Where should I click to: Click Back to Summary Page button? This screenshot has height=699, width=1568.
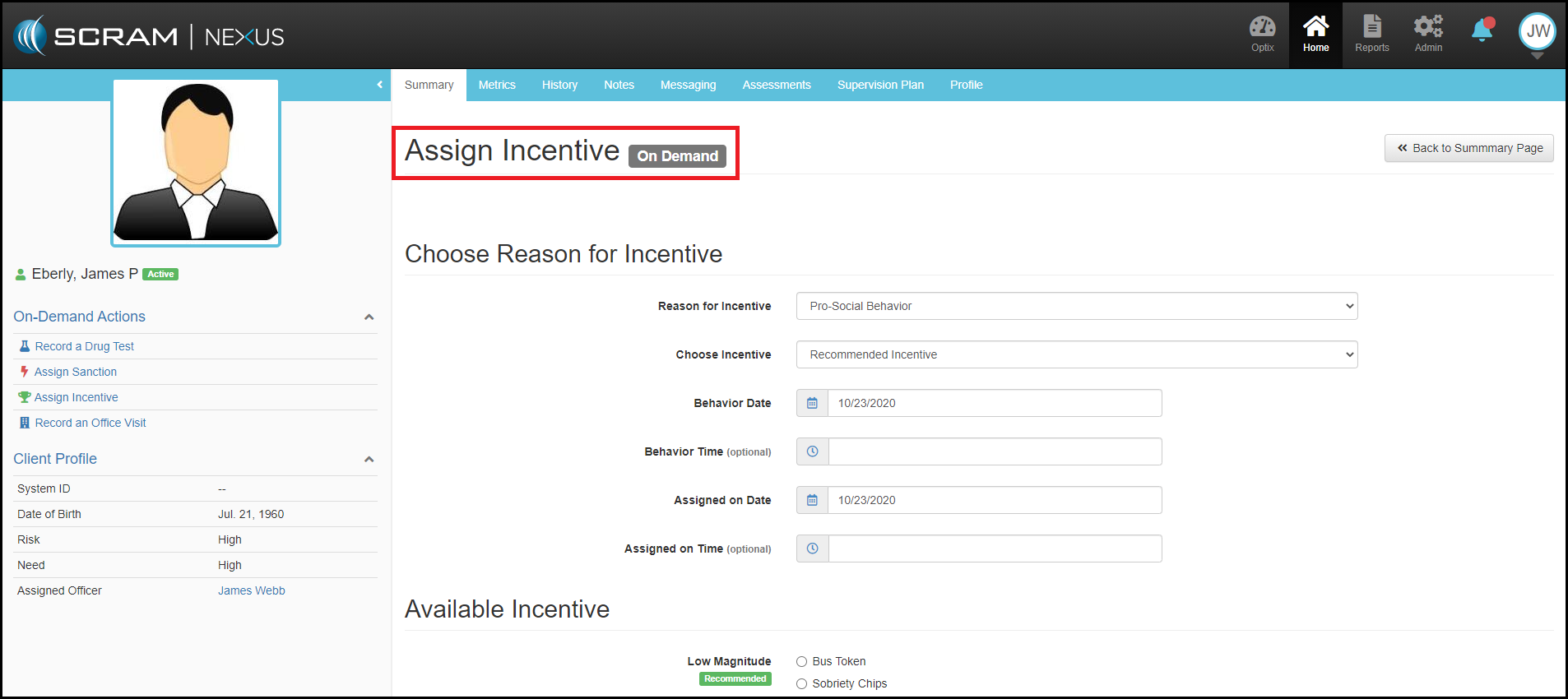coord(1468,148)
